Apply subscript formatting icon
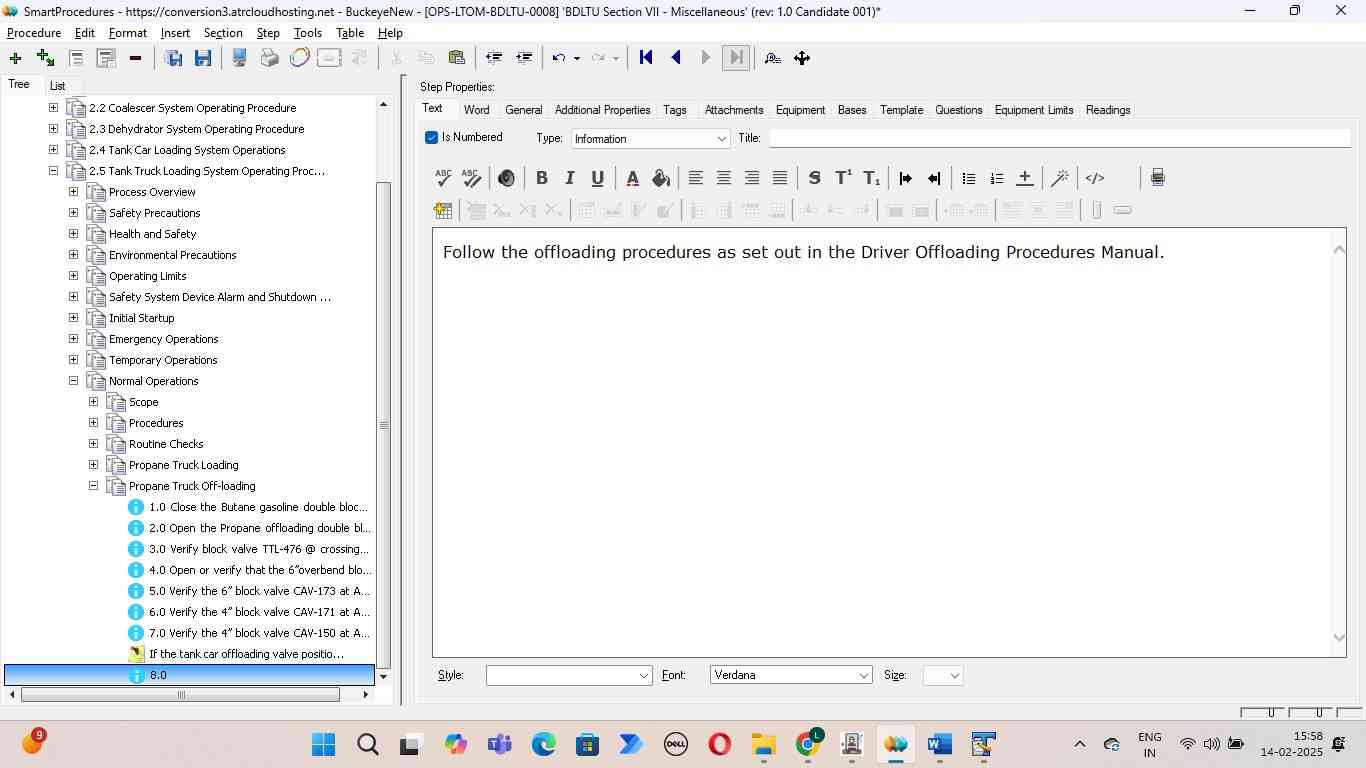This screenshot has width=1366, height=768. coord(871,178)
